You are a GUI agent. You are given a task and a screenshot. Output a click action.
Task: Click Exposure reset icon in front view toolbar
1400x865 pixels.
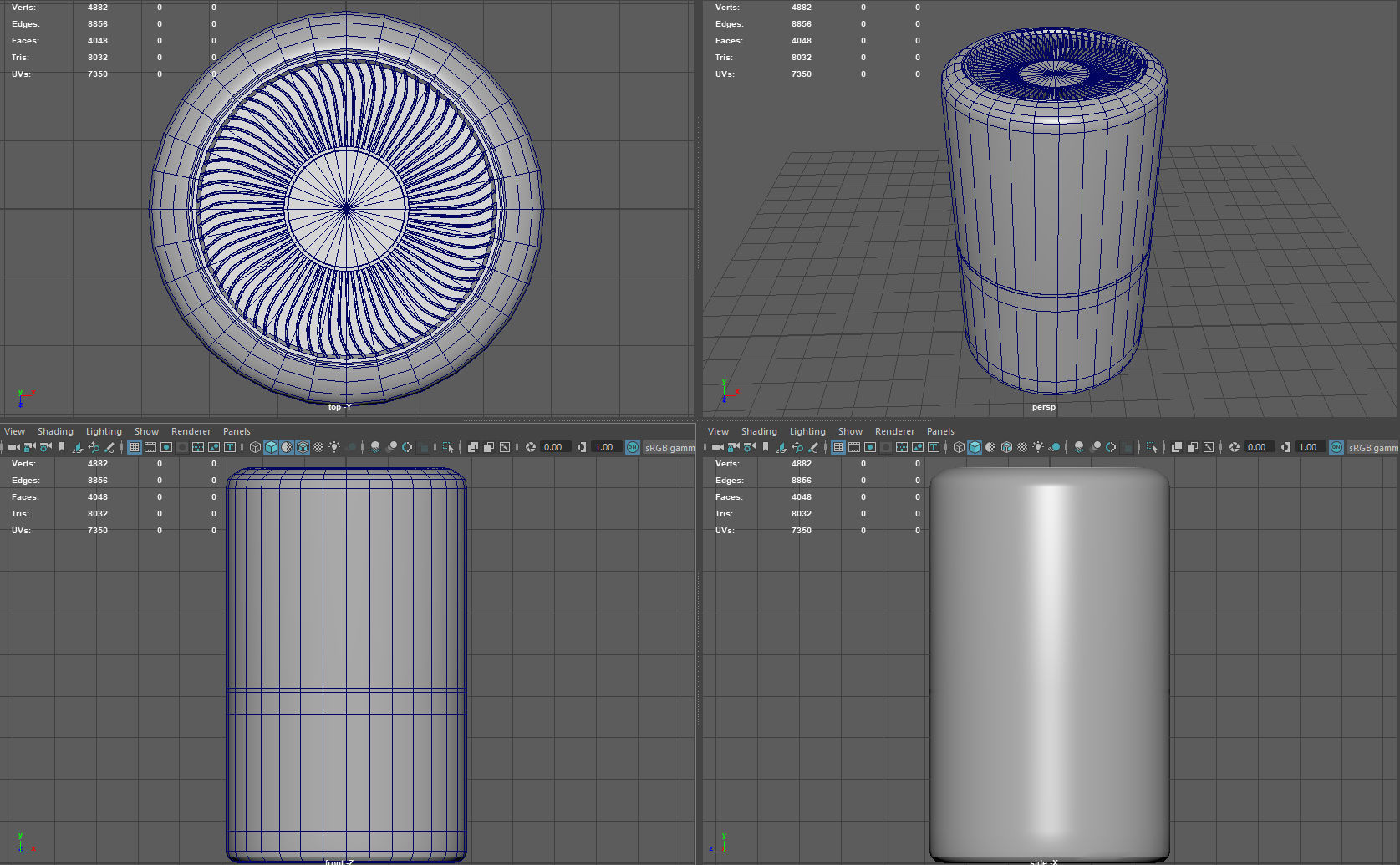pos(530,447)
